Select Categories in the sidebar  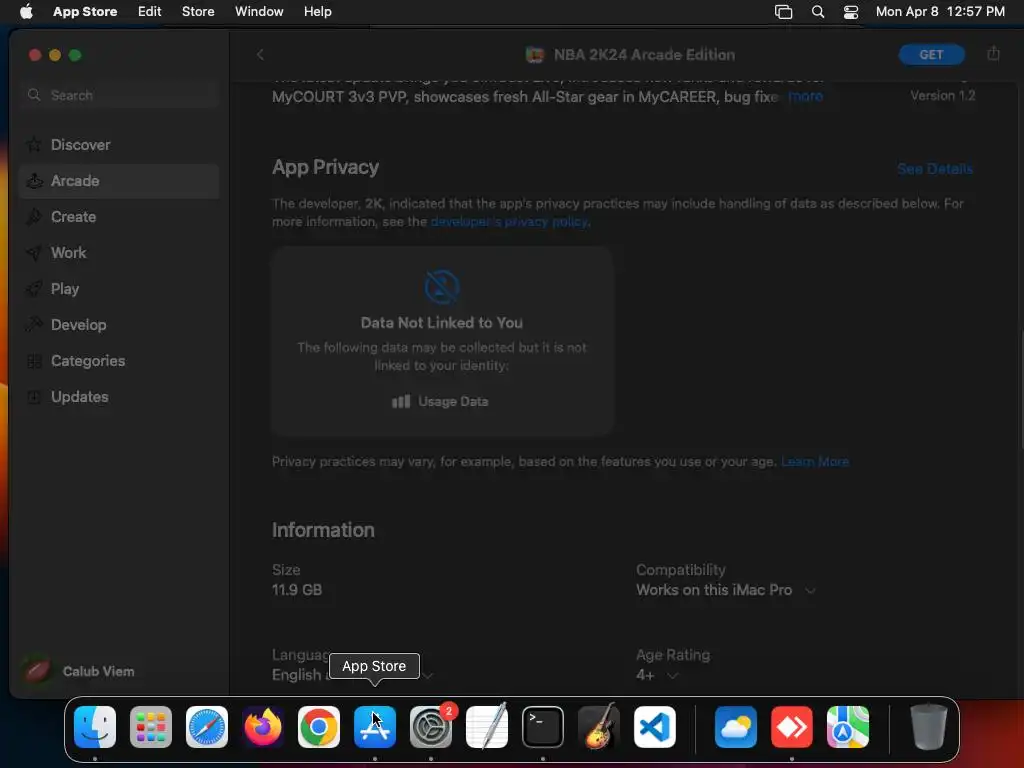coord(119,360)
